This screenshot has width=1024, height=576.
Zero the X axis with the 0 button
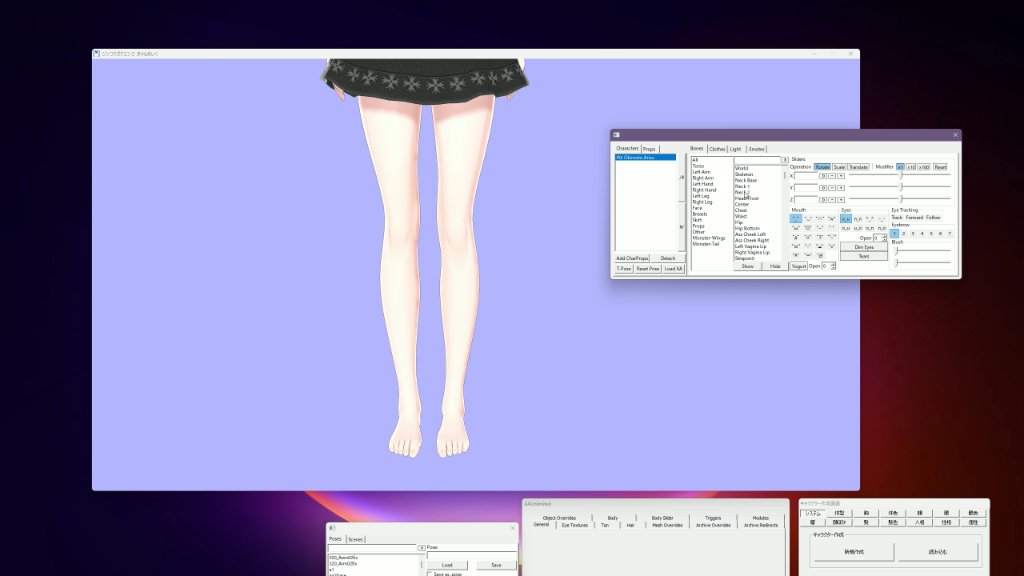[x=823, y=176]
